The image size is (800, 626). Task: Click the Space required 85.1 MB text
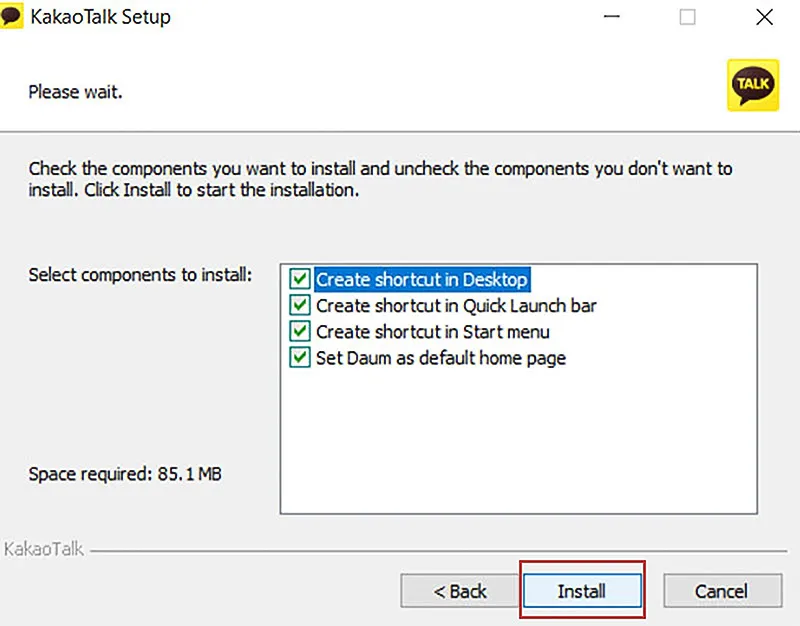125,473
